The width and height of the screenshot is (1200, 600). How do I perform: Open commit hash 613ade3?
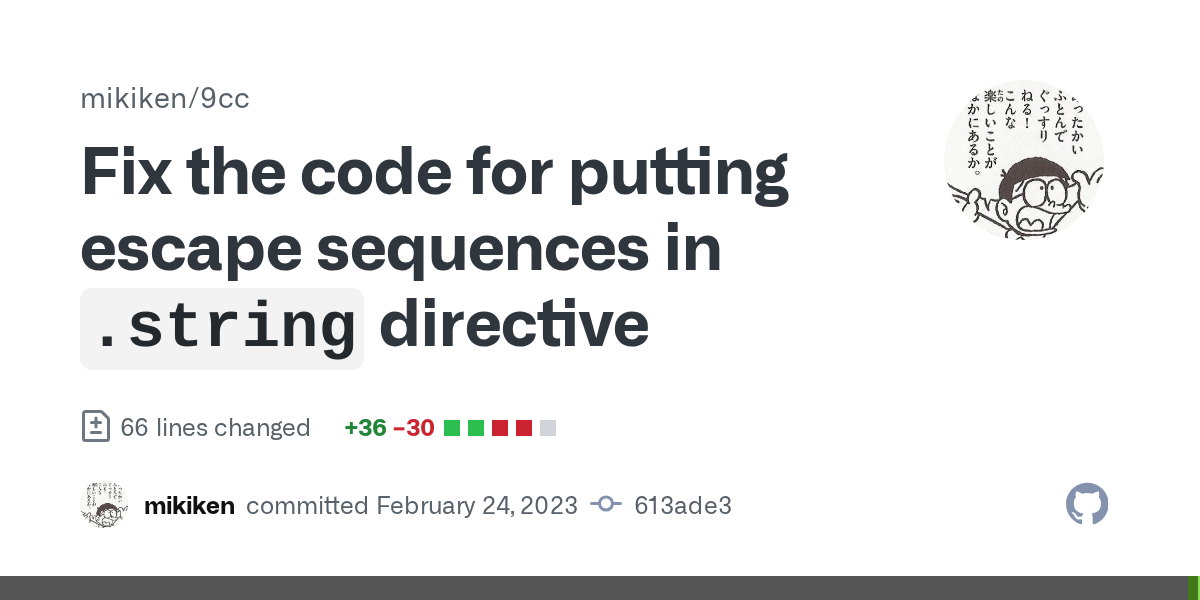[683, 505]
